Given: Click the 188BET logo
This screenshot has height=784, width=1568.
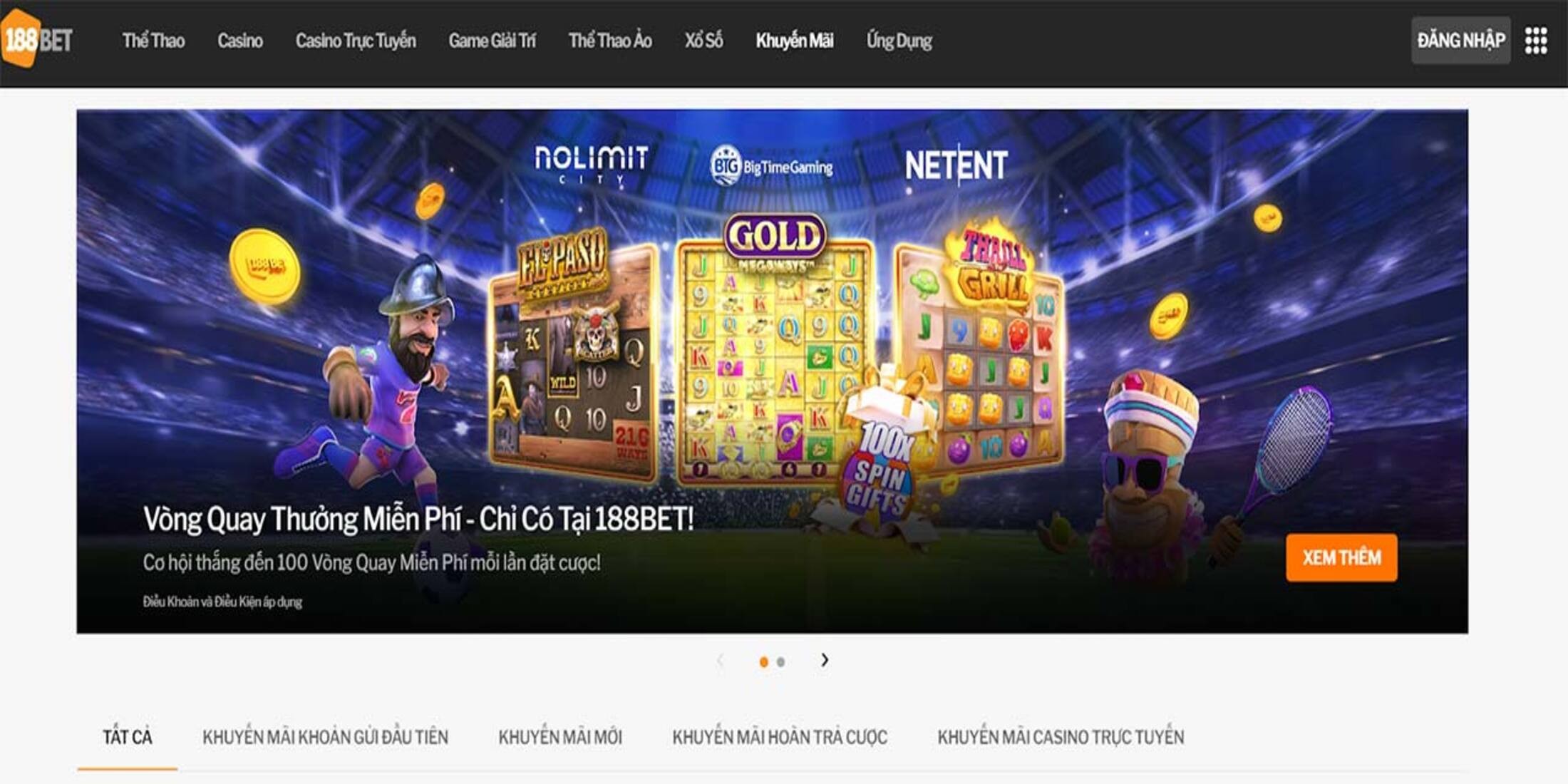Looking at the screenshot, I should 37,39.
